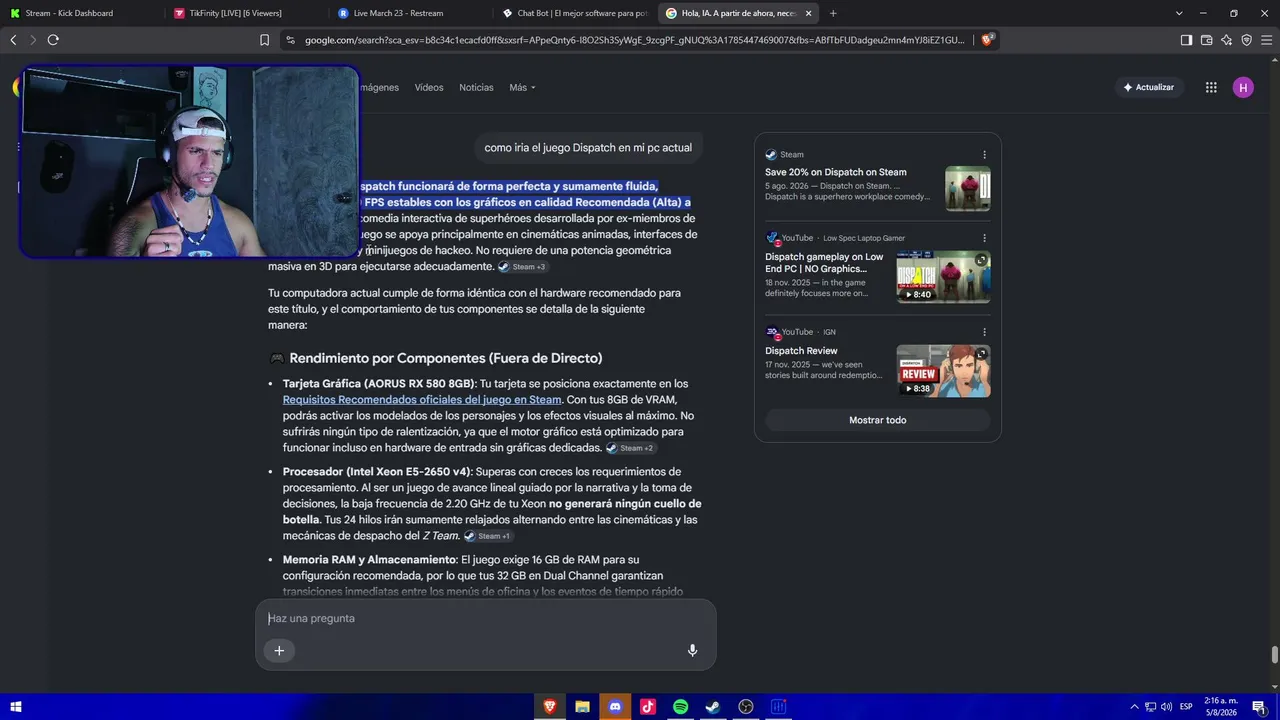This screenshot has width=1280, height=720.
Task: Play the Low End PC gameplay video thumbnail
Action: point(944,277)
